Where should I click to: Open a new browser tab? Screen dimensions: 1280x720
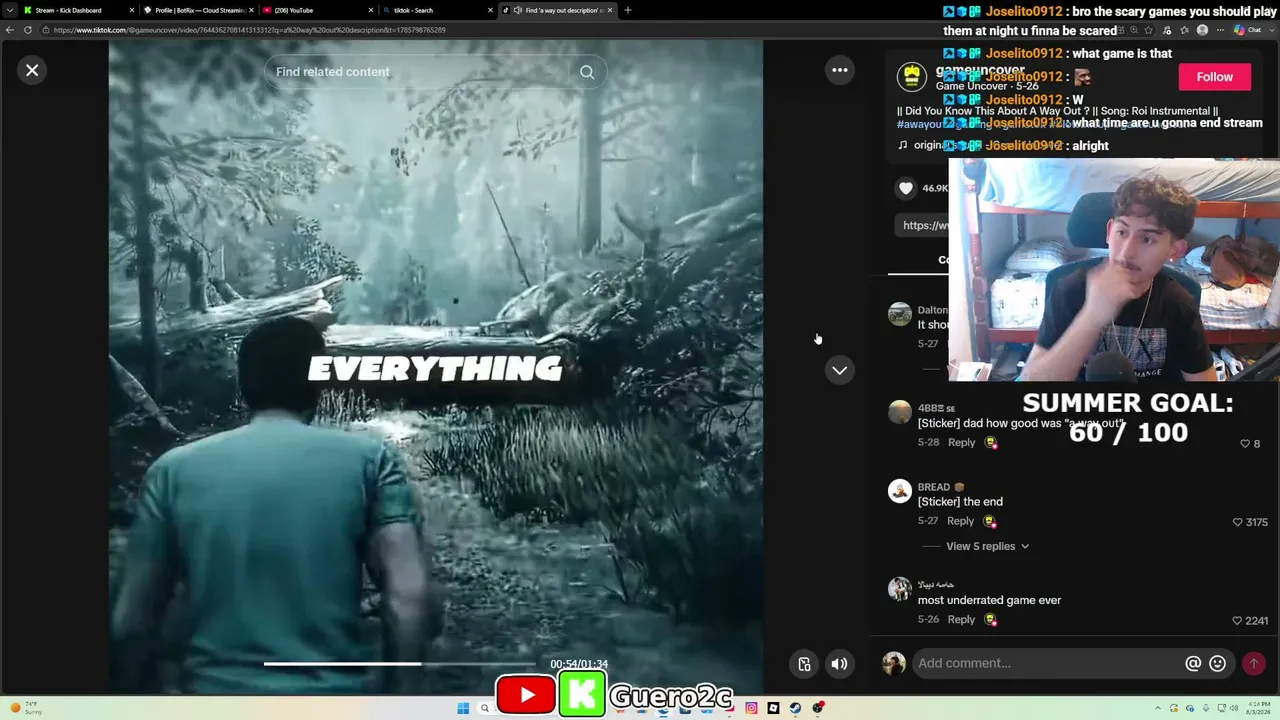point(628,10)
